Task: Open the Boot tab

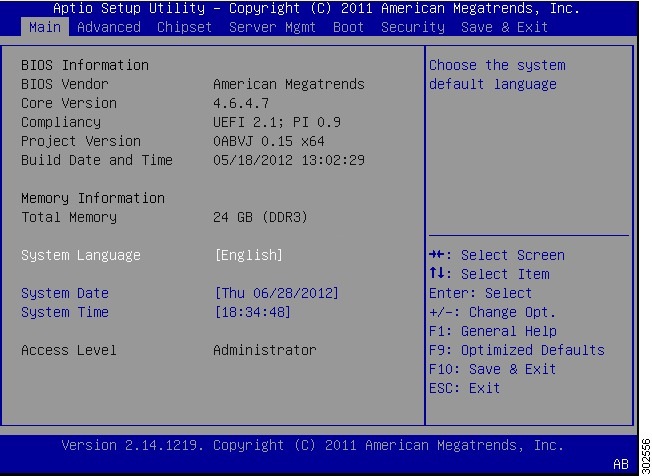Action: click(x=348, y=27)
